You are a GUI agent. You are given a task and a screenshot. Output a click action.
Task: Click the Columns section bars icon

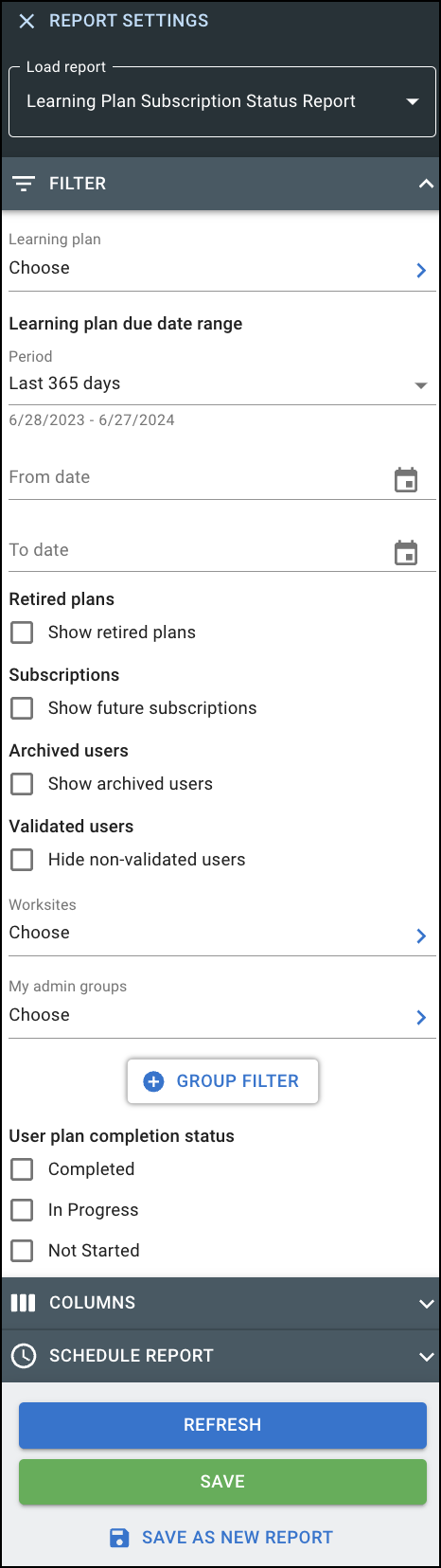pos(23,1303)
